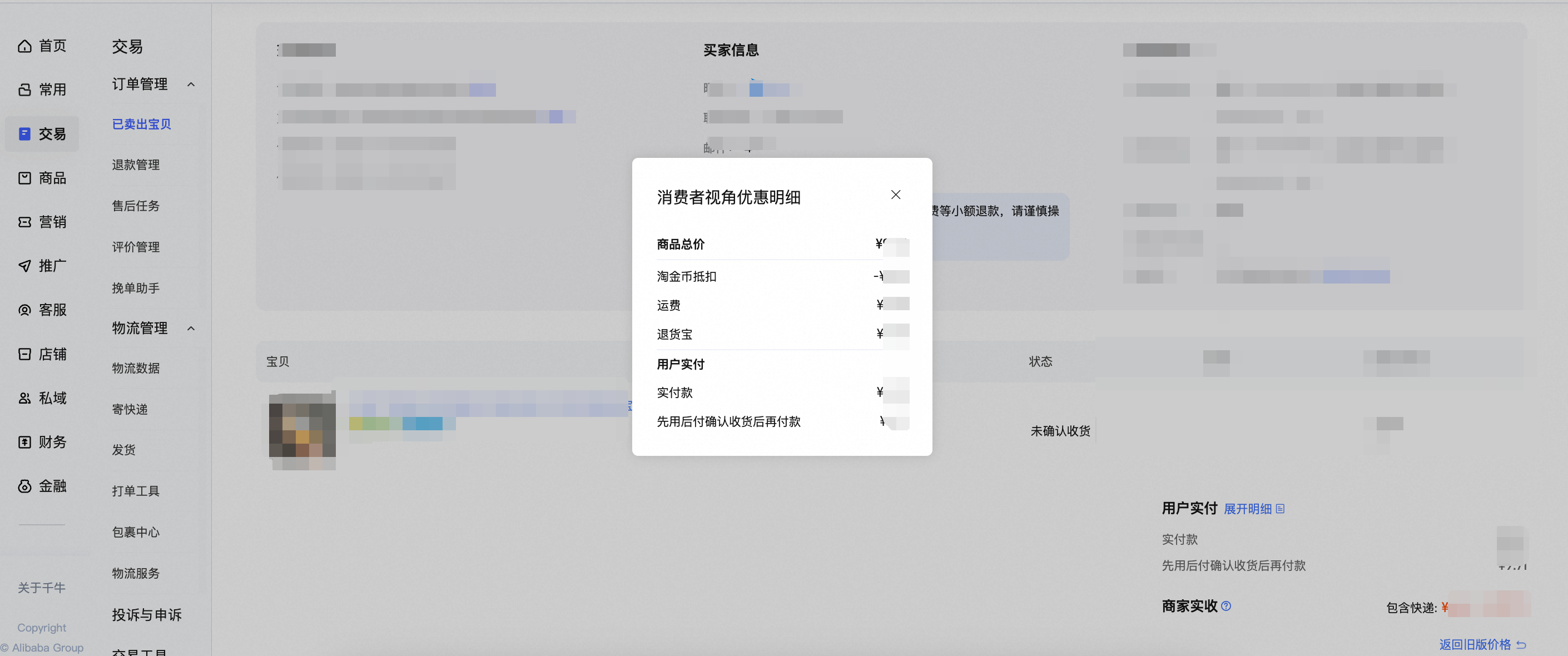Viewport: 1568px width, 656px height.
Task: Click the 常用 sidebar icon
Action: [24, 90]
